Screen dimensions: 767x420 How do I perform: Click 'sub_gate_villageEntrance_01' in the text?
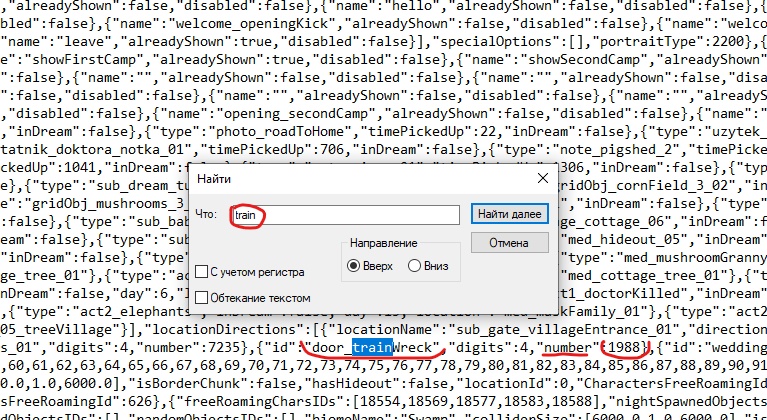click(x=564, y=330)
